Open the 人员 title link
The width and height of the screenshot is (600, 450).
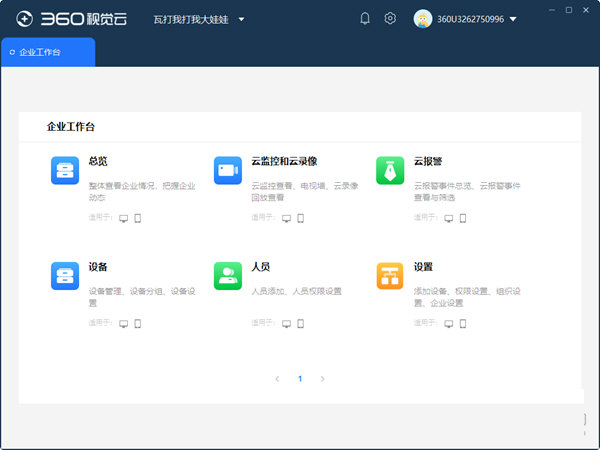click(261, 267)
